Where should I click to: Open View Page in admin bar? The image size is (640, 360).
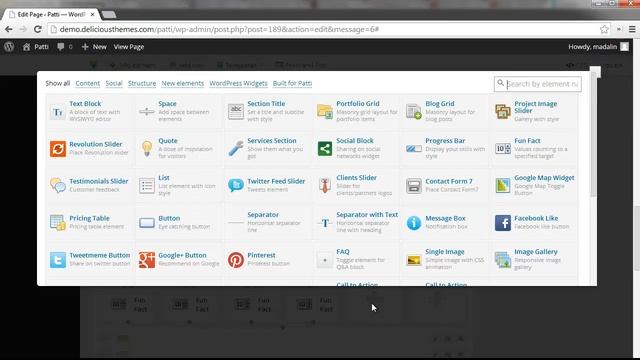pos(129,47)
